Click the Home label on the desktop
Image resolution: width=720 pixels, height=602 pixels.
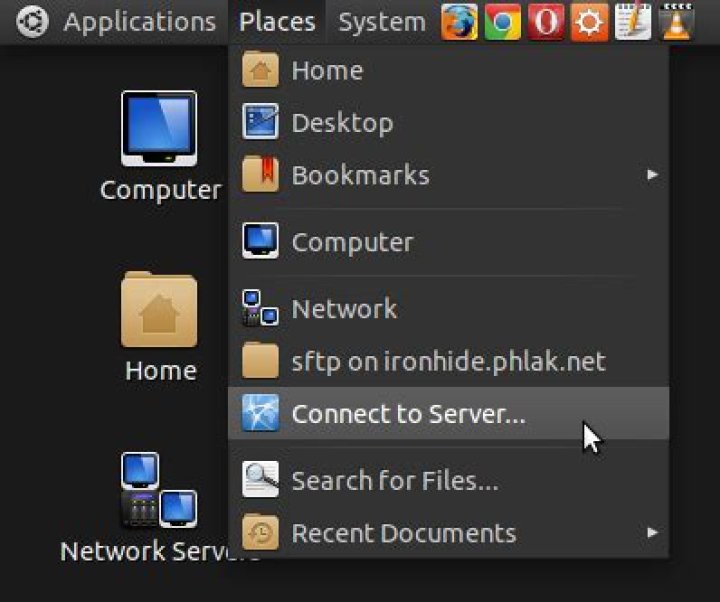pos(161,370)
